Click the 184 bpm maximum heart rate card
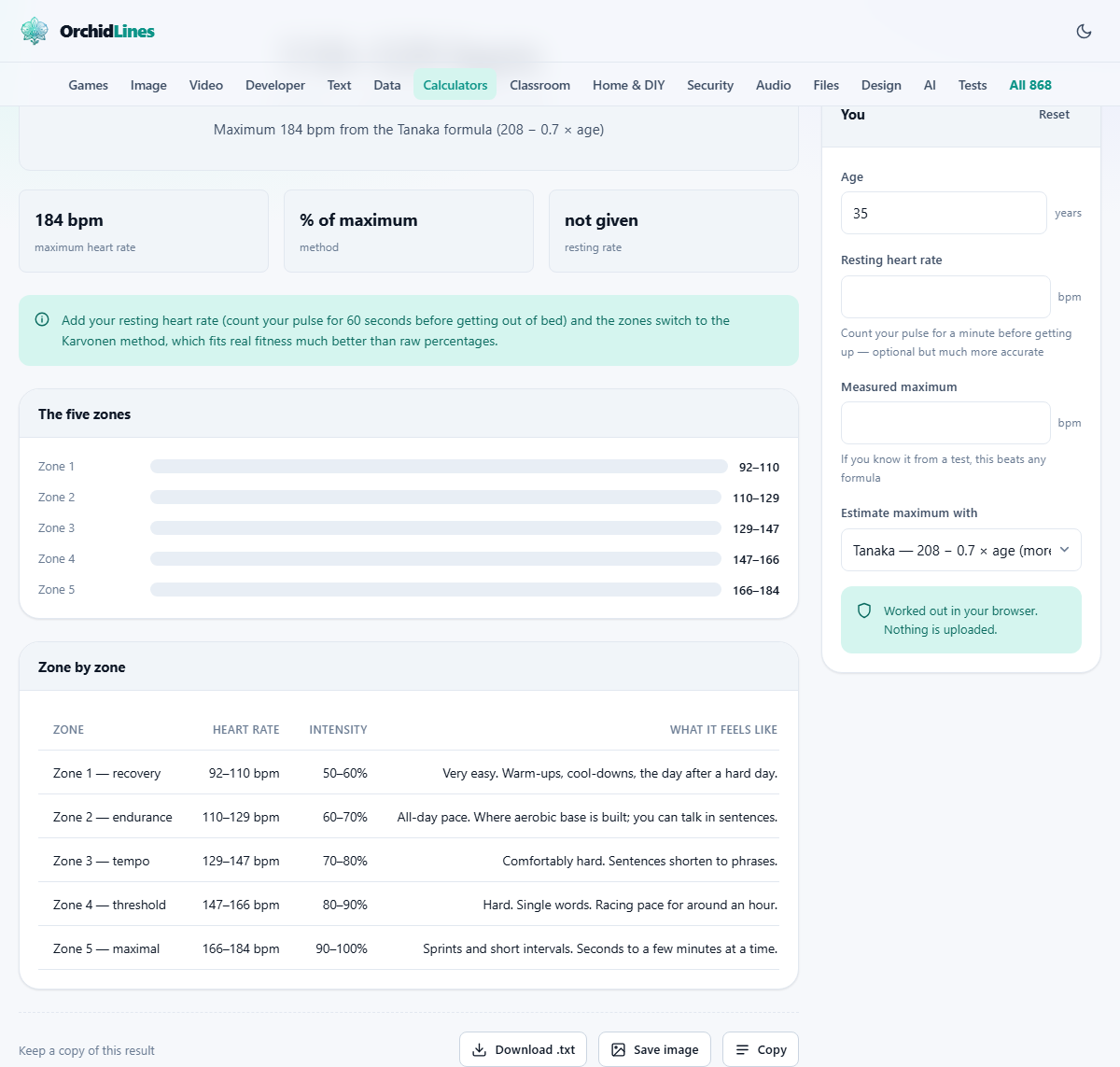The image size is (1120, 1067). click(x=144, y=232)
